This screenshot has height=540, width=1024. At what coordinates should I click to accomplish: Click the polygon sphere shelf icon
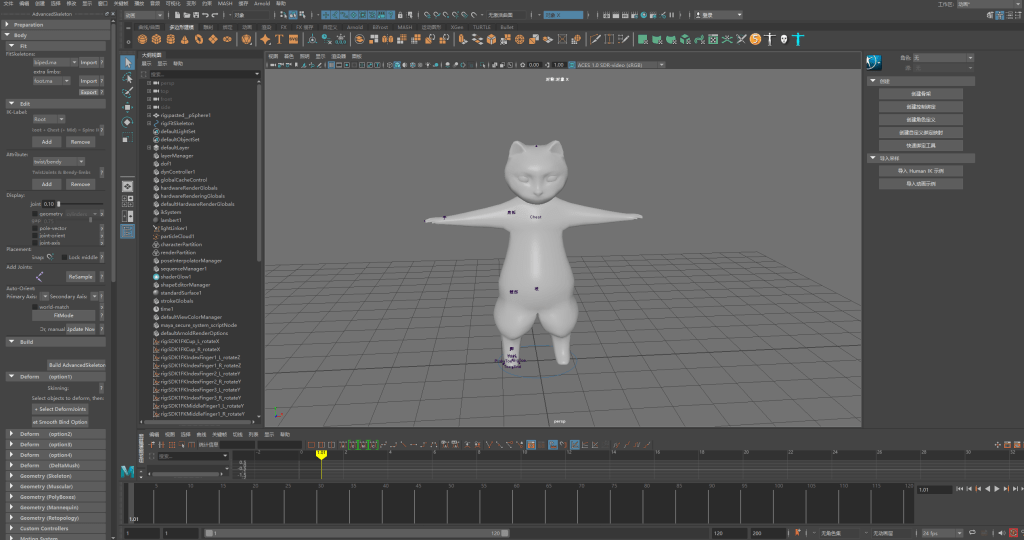click(x=143, y=39)
